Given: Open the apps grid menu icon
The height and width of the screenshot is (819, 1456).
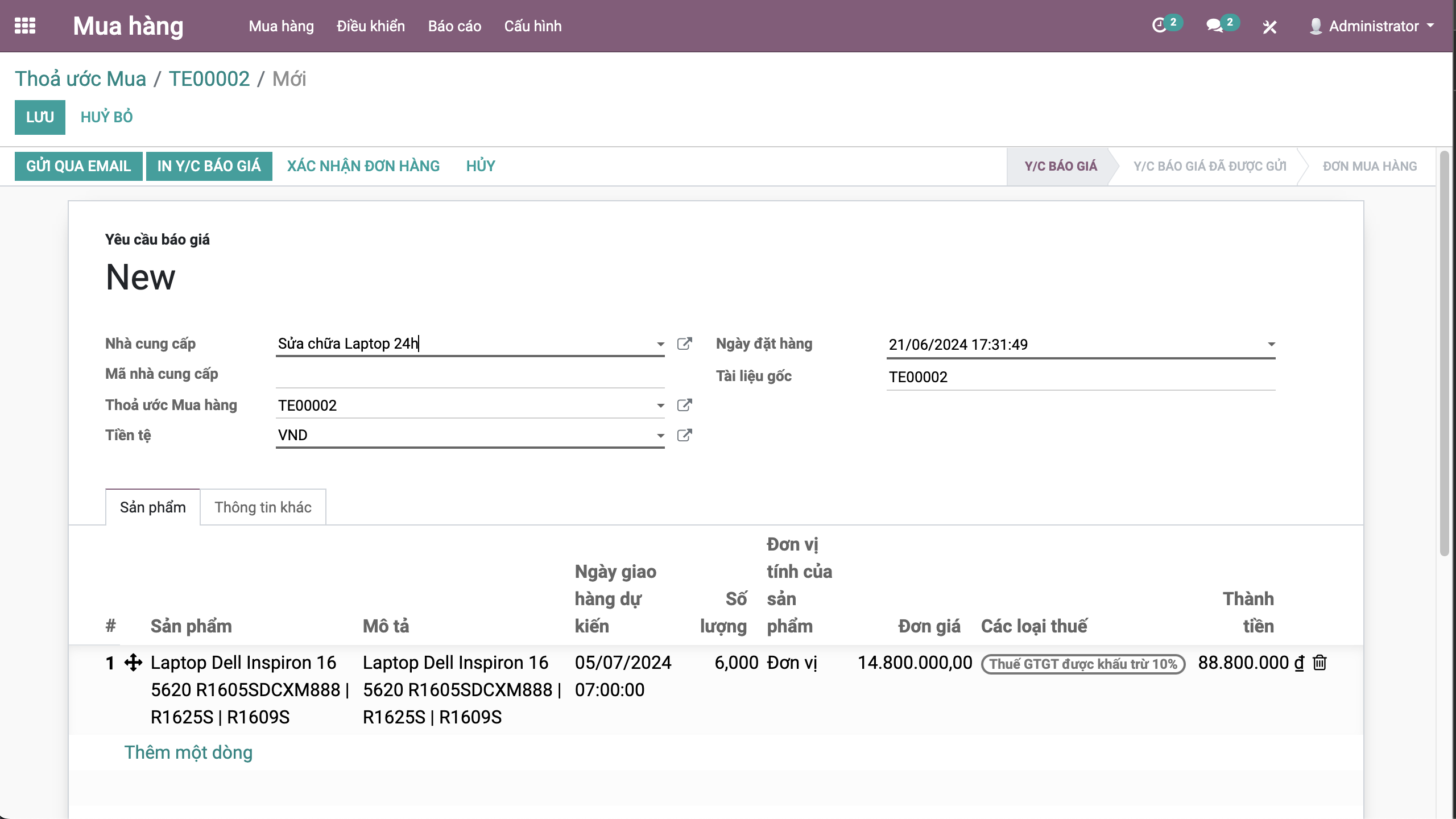Looking at the screenshot, I should [25, 26].
